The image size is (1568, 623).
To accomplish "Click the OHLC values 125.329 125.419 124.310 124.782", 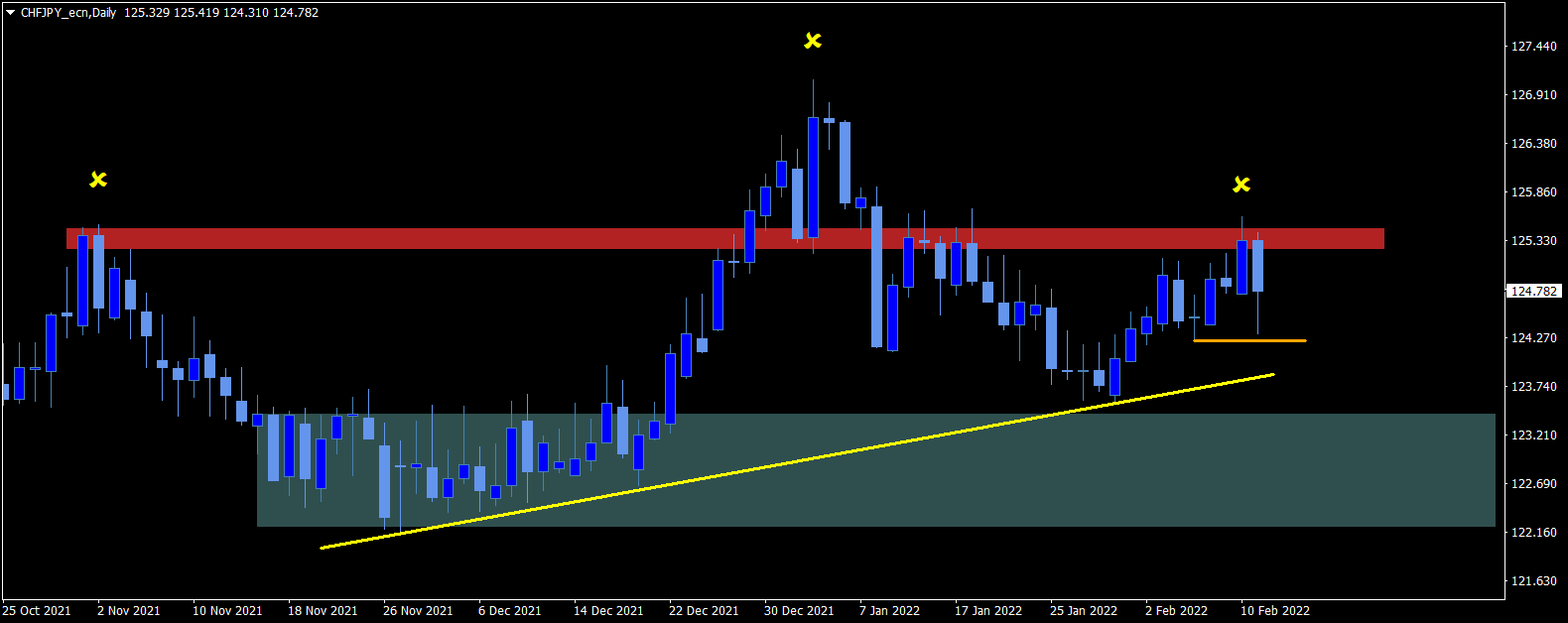I will click(221, 13).
